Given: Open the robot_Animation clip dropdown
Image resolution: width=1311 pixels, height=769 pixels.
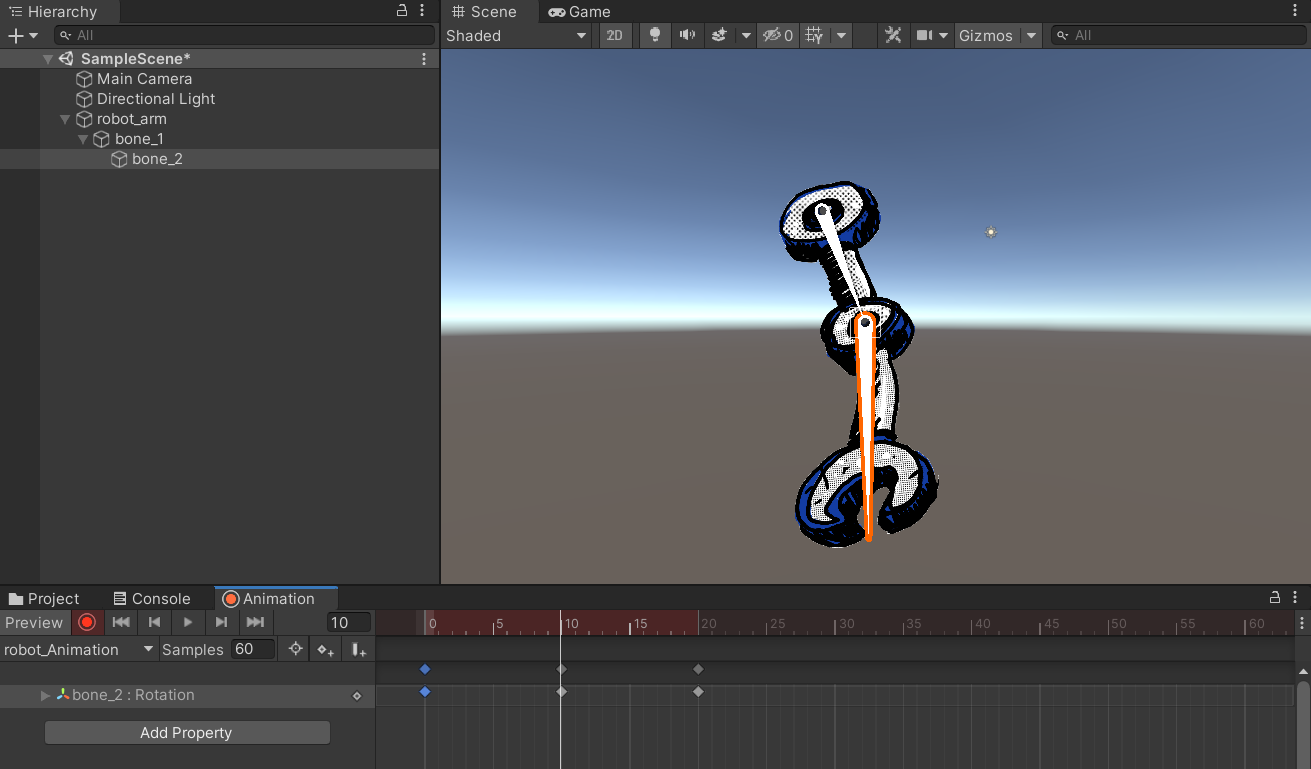Looking at the screenshot, I should point(78,650).
